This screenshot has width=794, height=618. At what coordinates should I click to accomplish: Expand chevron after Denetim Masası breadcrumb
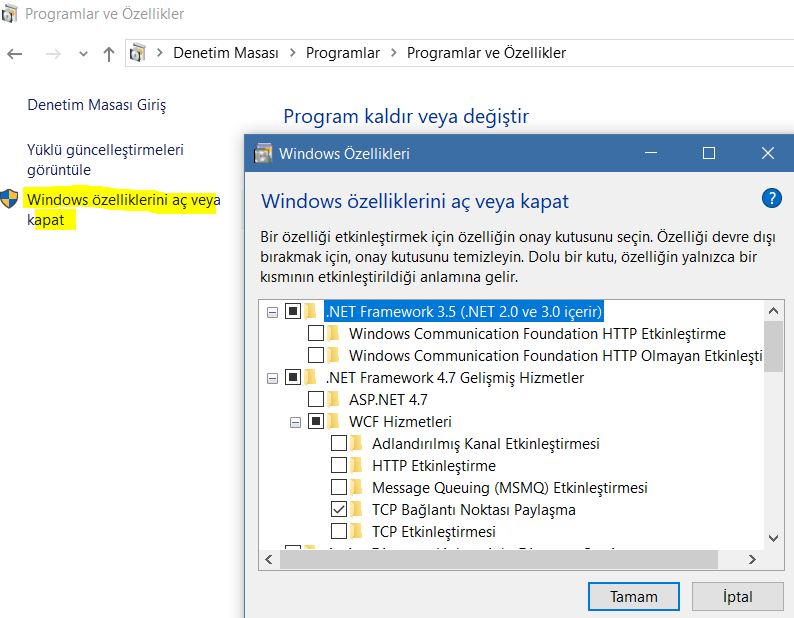[x=292, y=53]
